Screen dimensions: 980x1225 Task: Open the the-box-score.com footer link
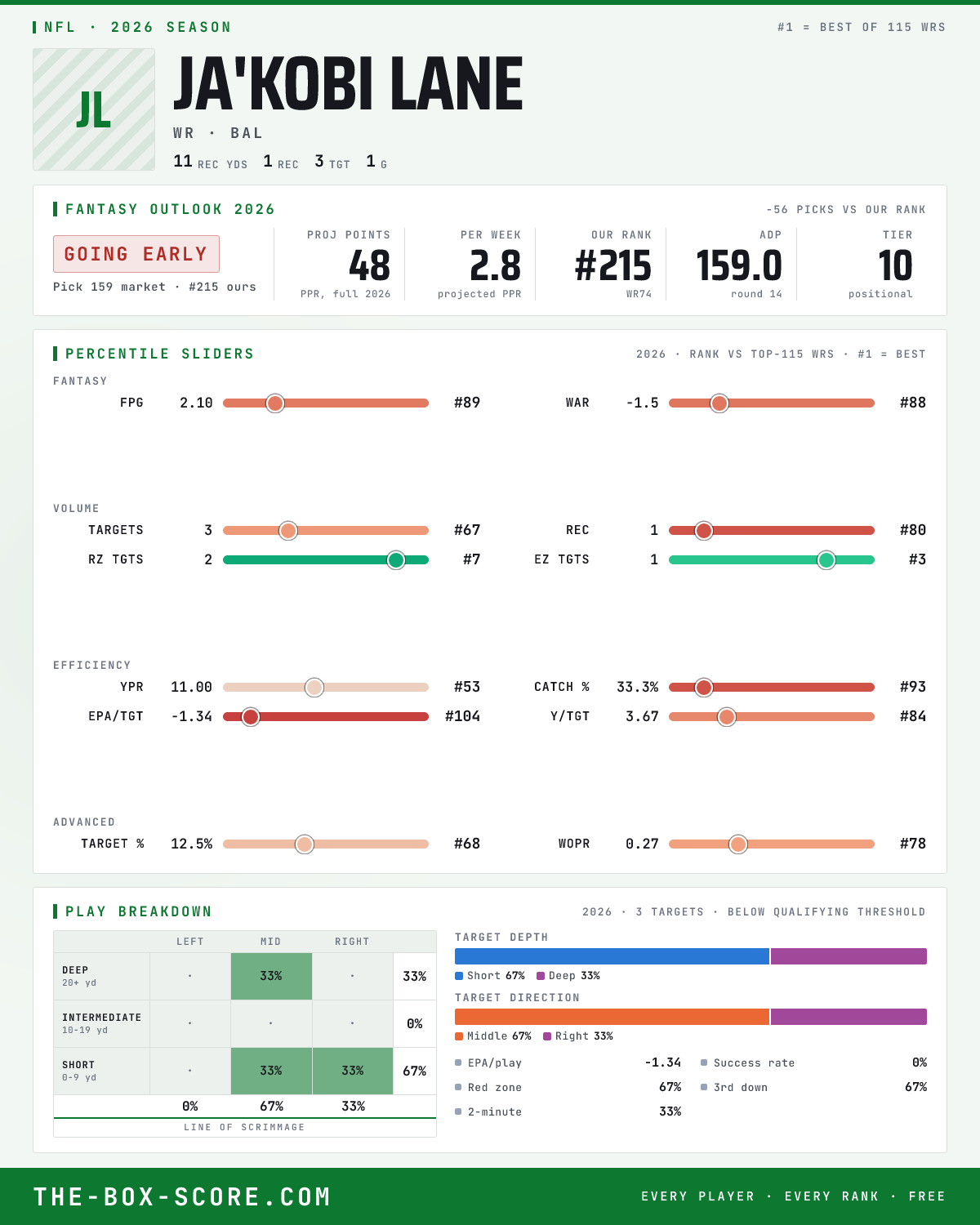[x=182, y=1196]
